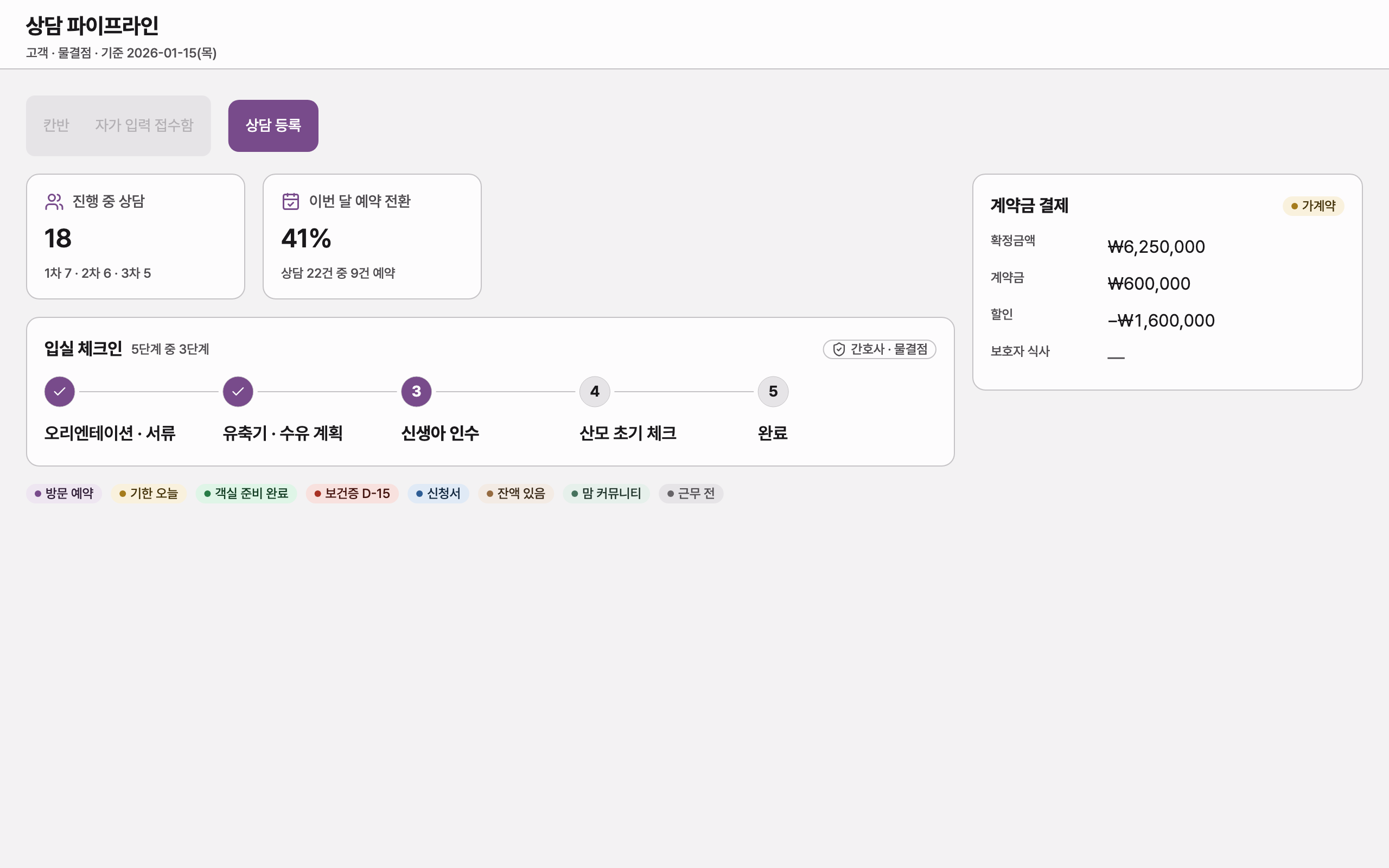Click the 기한 오늘 tag chip
This screenshot has width=1389, height=868.
tap(149, 494)
